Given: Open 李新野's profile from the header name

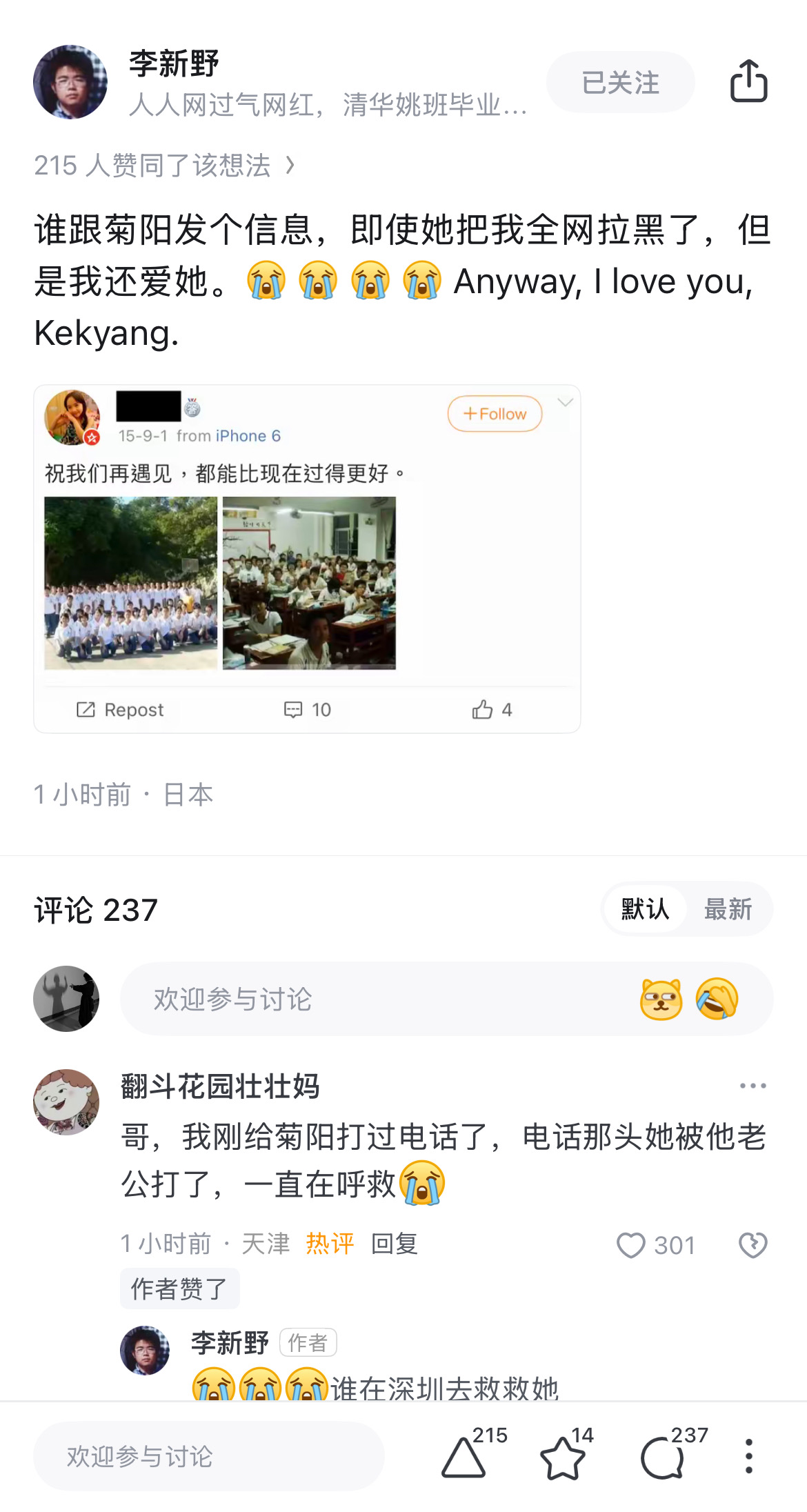Looking at the screenshot, I should point(174,63).
